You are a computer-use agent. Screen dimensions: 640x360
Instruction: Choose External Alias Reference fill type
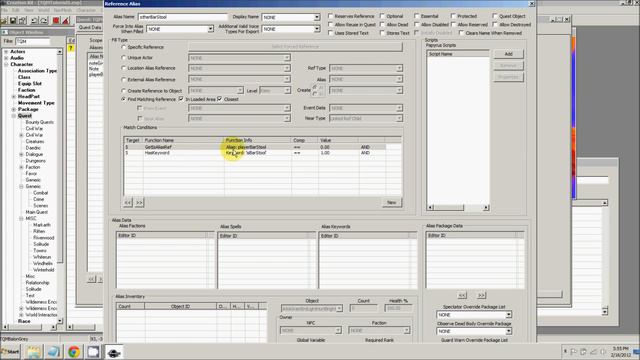pyautogui.click(x=123, y=80)
